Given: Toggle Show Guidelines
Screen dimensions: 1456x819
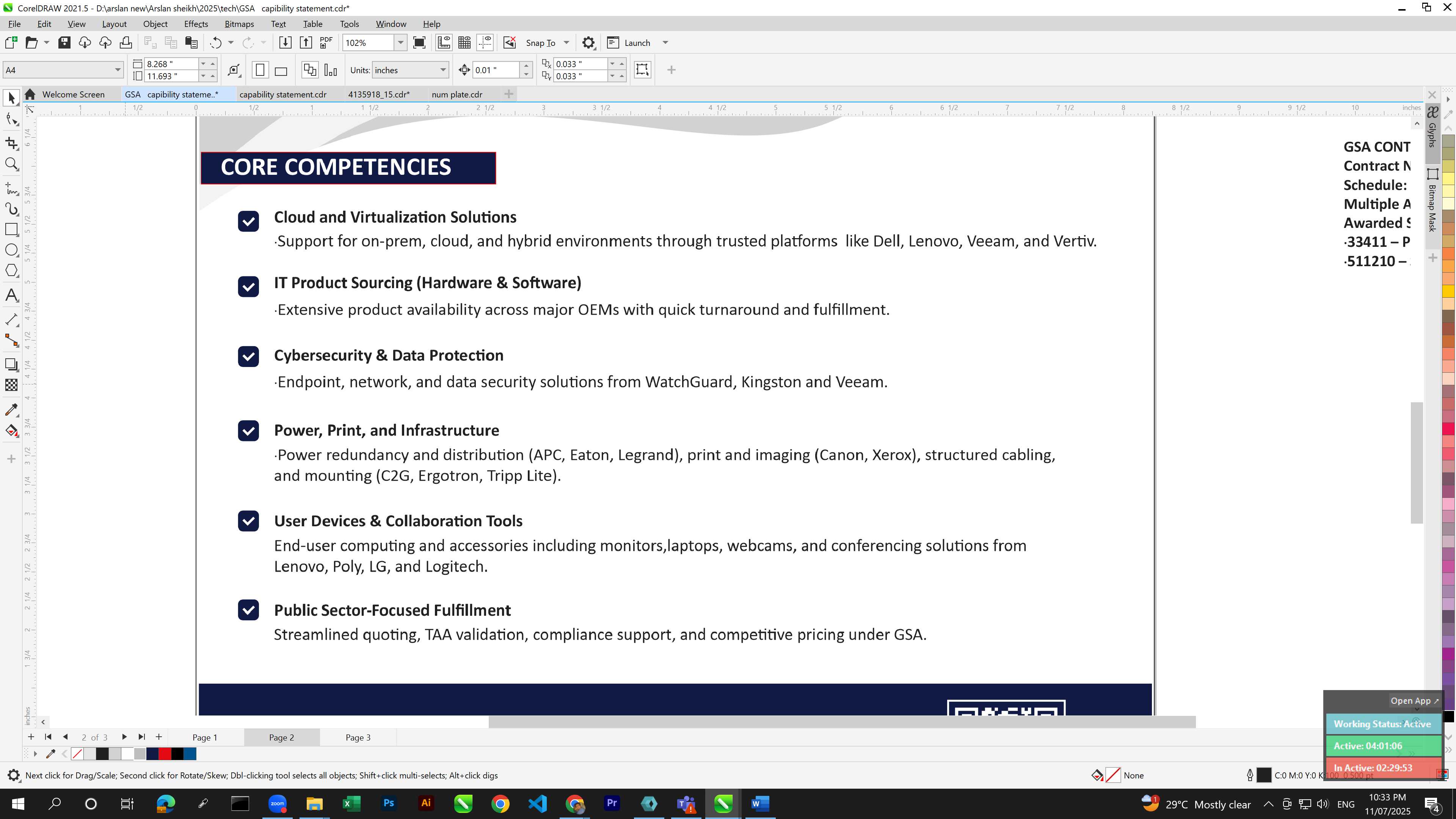Looking at the screenshot, I should [x=485, y=42].
